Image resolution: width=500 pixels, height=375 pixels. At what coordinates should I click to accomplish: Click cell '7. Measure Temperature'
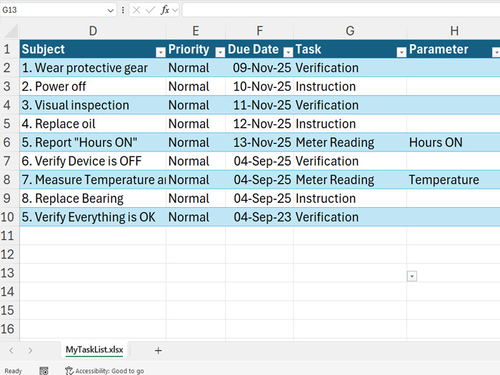coord(93,180)
